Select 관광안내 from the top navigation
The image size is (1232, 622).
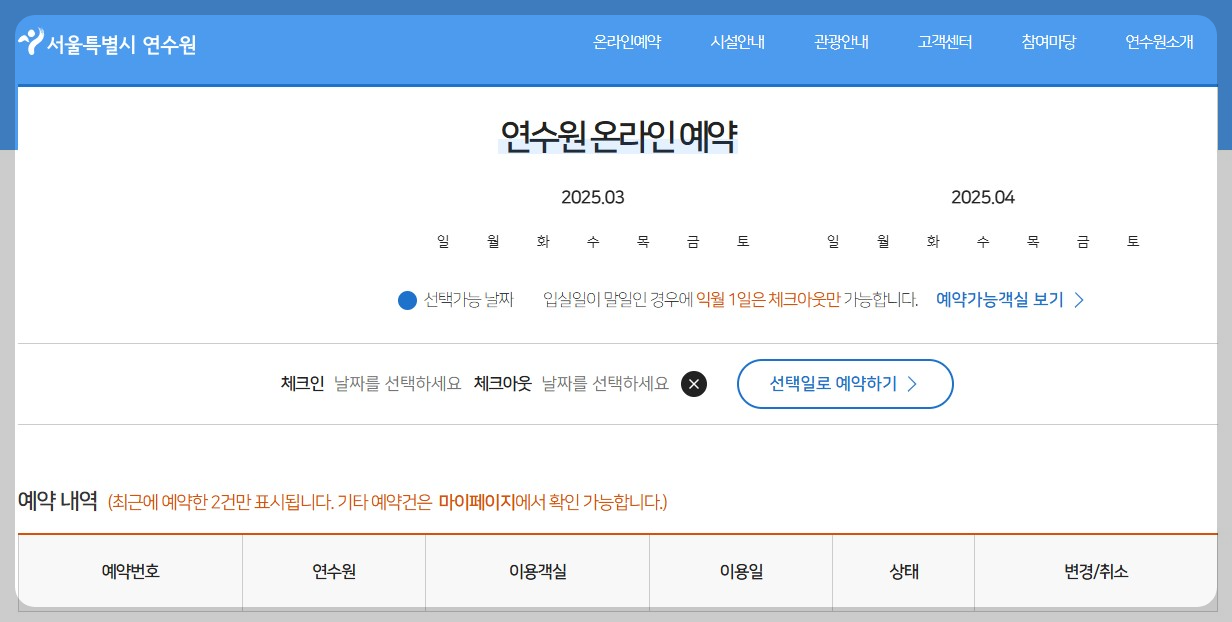[x=841, y=42]
